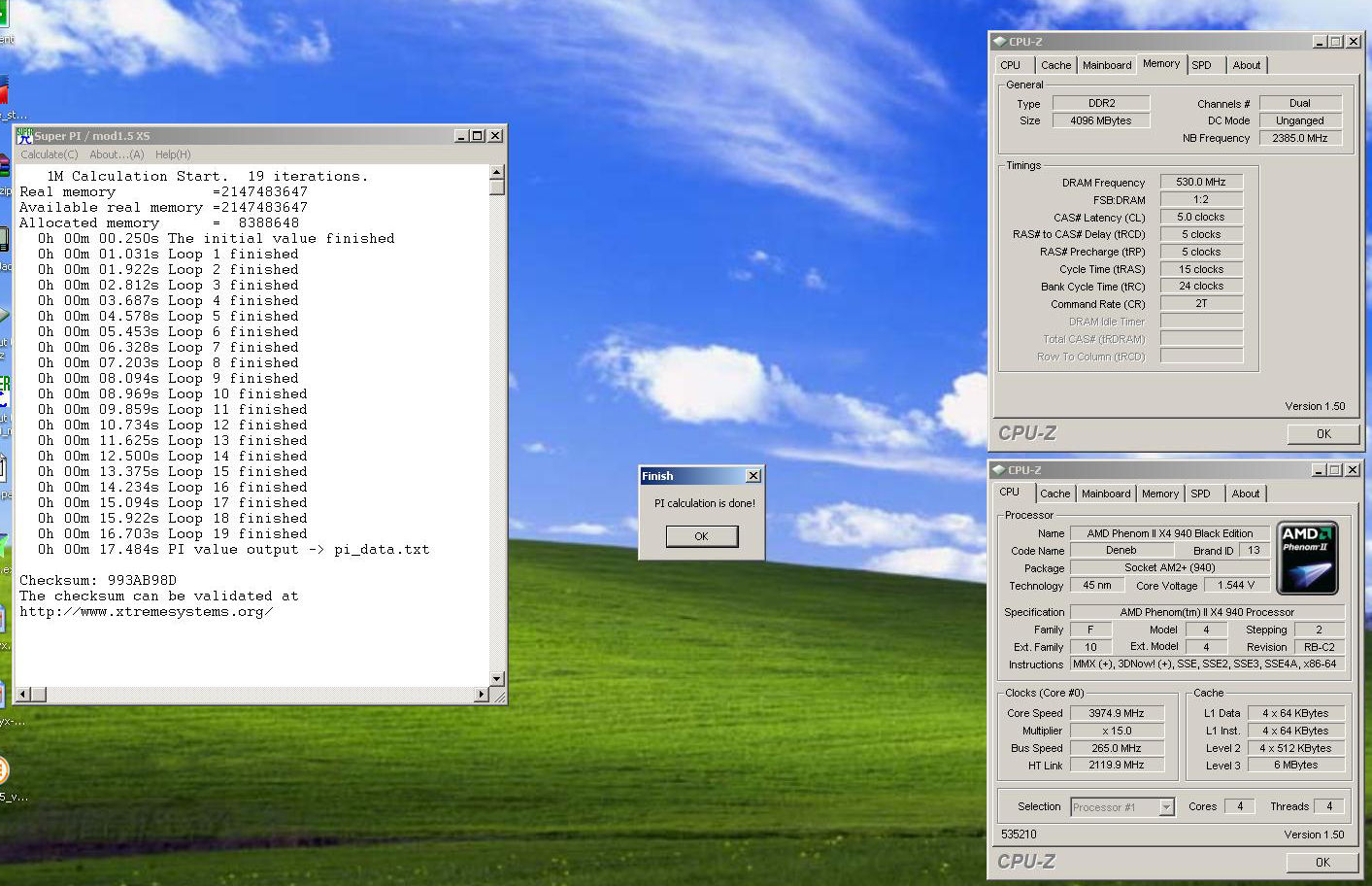This screenshot has width=1372, height=886.
Task: Open About...(A) menu in Super PI
Action: pyautogui.click(x=117, y=154)
